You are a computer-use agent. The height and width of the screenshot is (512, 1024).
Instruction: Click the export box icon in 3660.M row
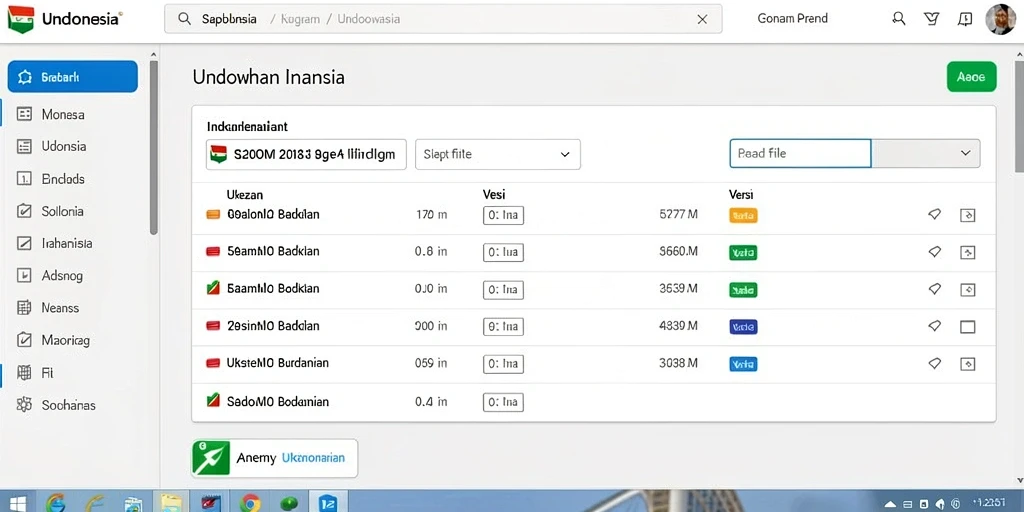coord(967,252)
